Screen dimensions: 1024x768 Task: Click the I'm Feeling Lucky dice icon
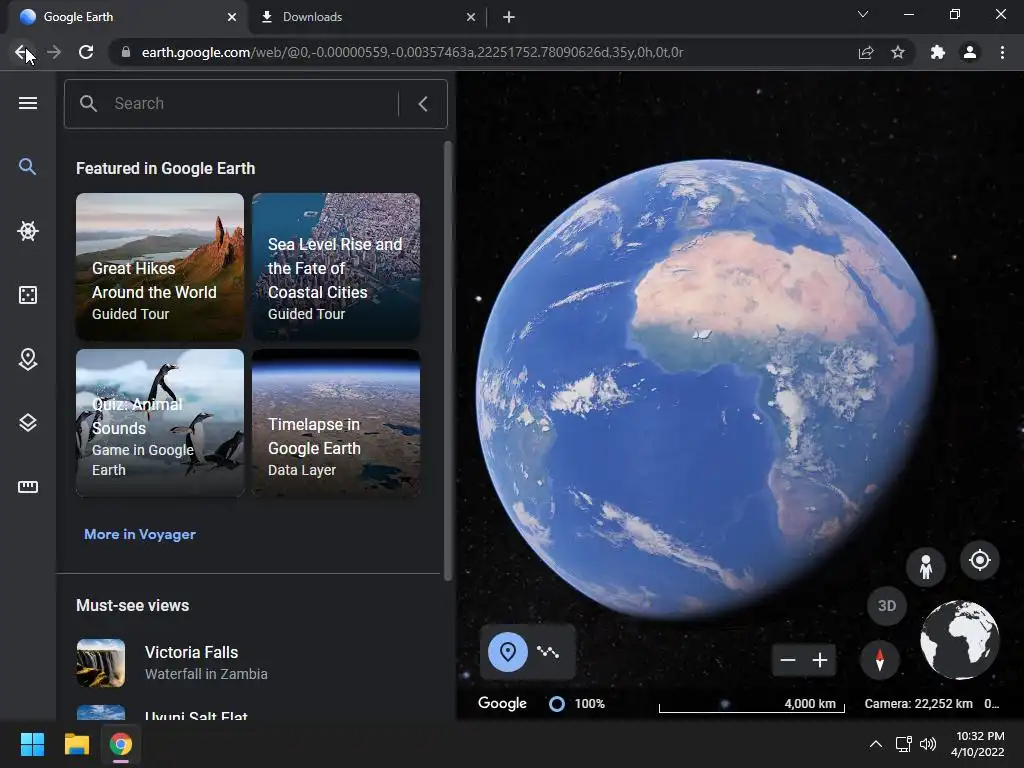tap(27, 295)
